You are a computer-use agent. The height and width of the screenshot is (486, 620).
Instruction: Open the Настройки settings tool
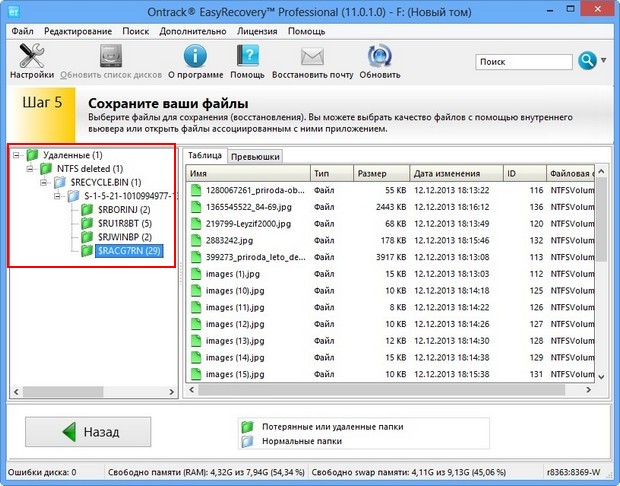pos(32,61)
